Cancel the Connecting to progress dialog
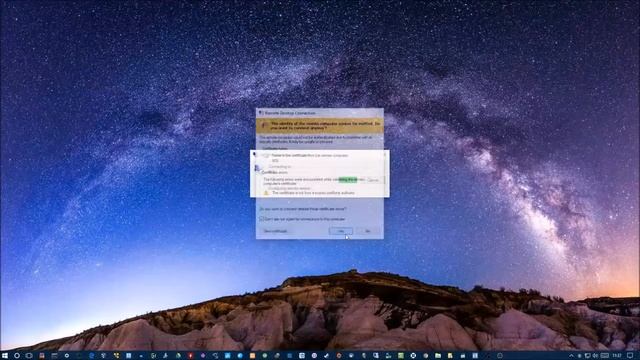 (x=373, y=180)
